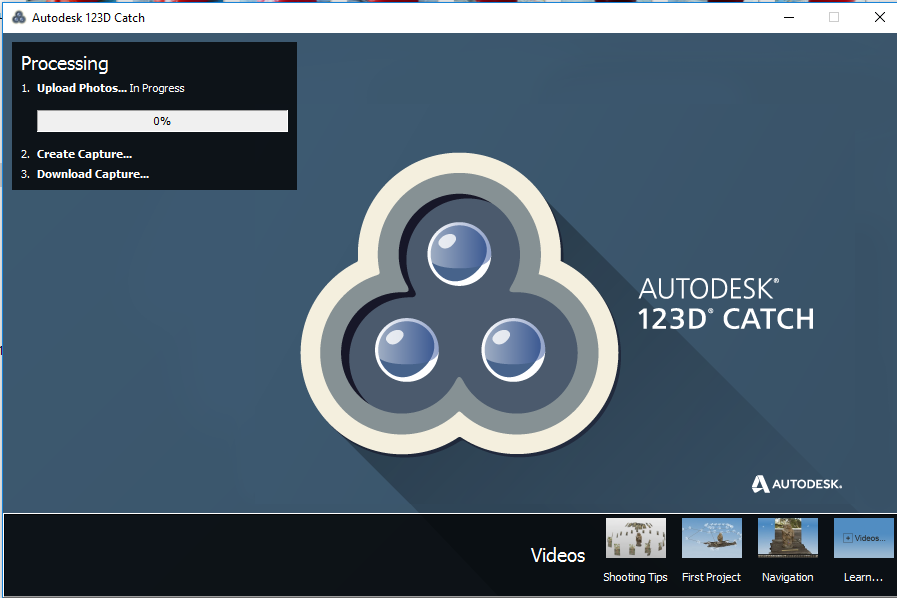The width and height of the screenshot is (897, 598).
Task: Select the Create Capture step
Action: (x=85, y=154)
